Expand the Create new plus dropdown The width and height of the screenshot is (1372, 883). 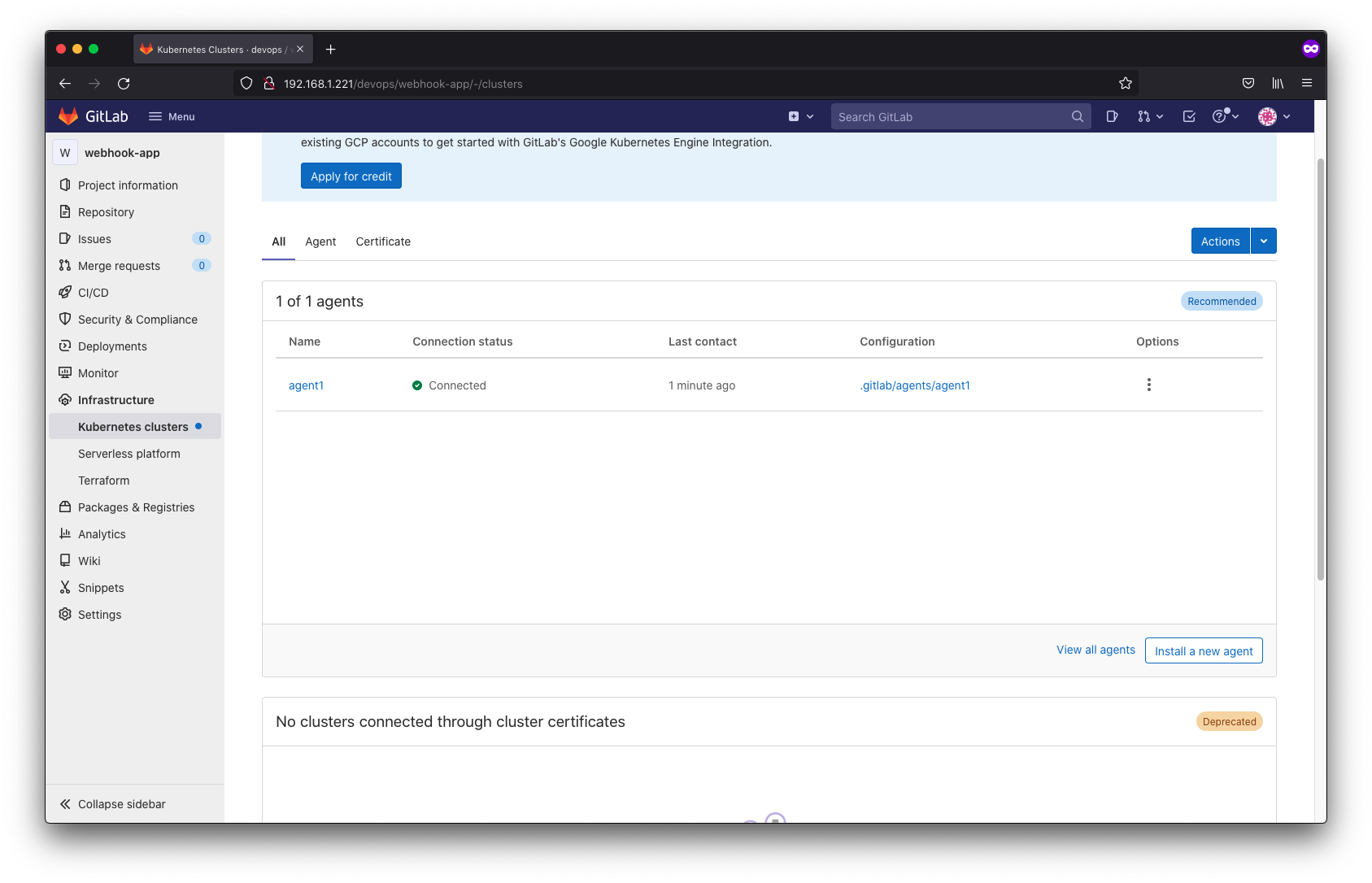(x=800, y=116)
